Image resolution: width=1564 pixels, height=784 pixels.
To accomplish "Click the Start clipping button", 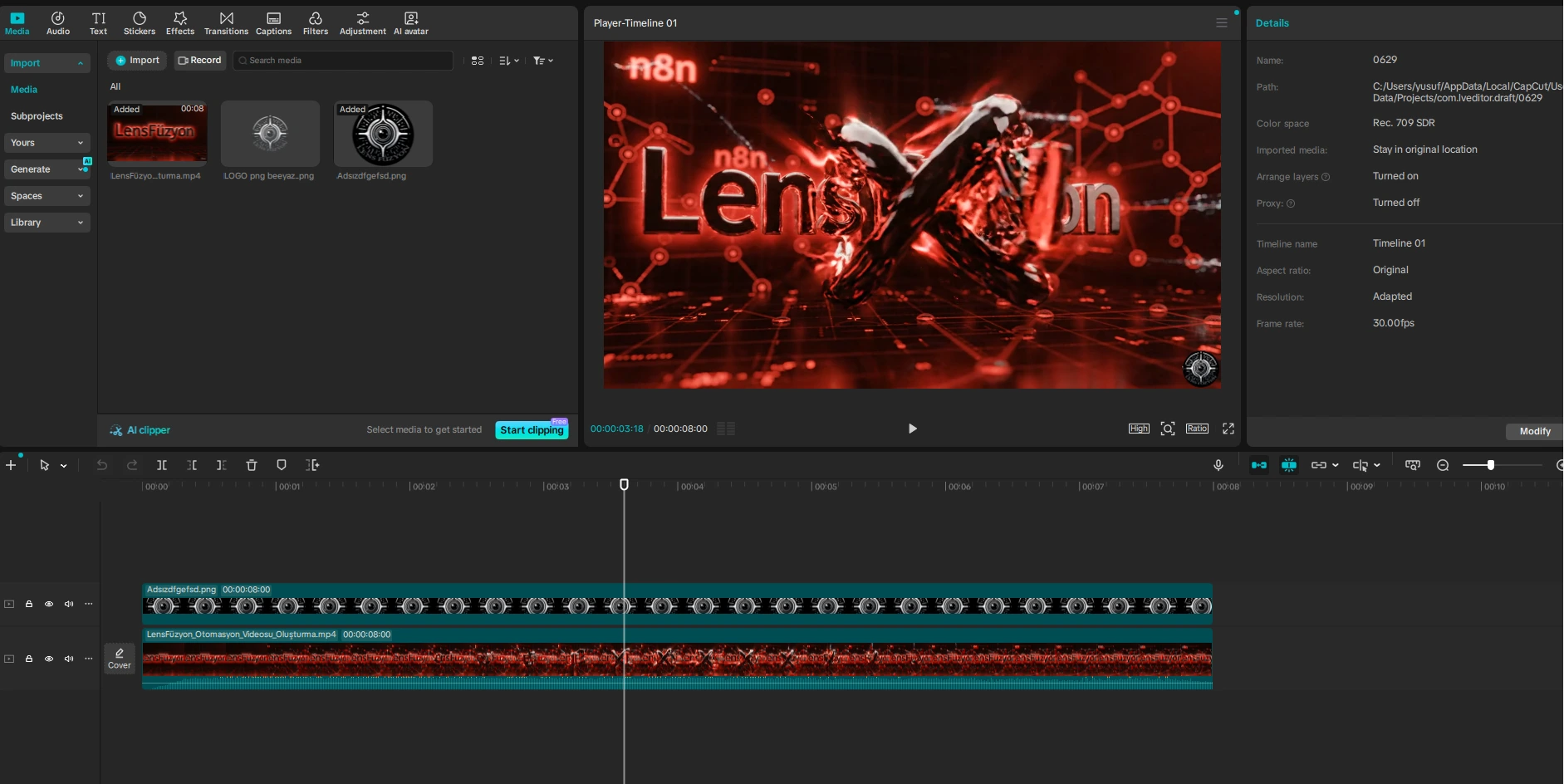I will [532, 430].
